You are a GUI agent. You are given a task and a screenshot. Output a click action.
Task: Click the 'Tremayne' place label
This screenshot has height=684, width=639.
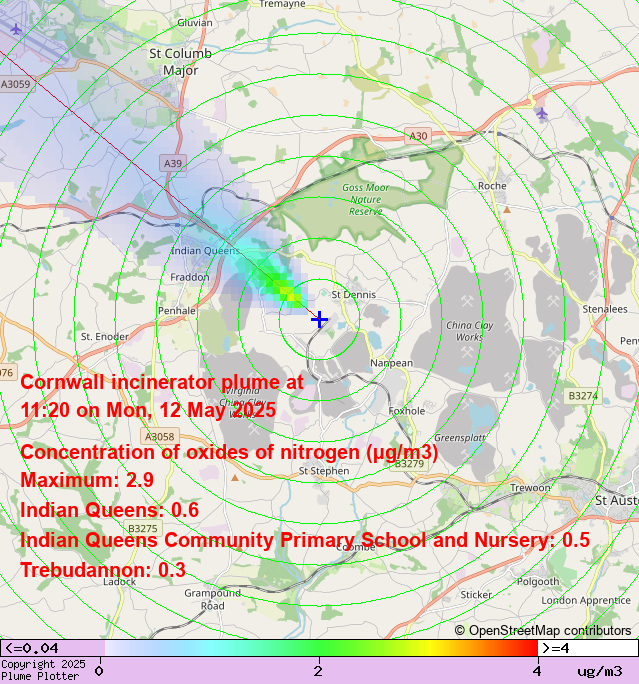(282, 4)
